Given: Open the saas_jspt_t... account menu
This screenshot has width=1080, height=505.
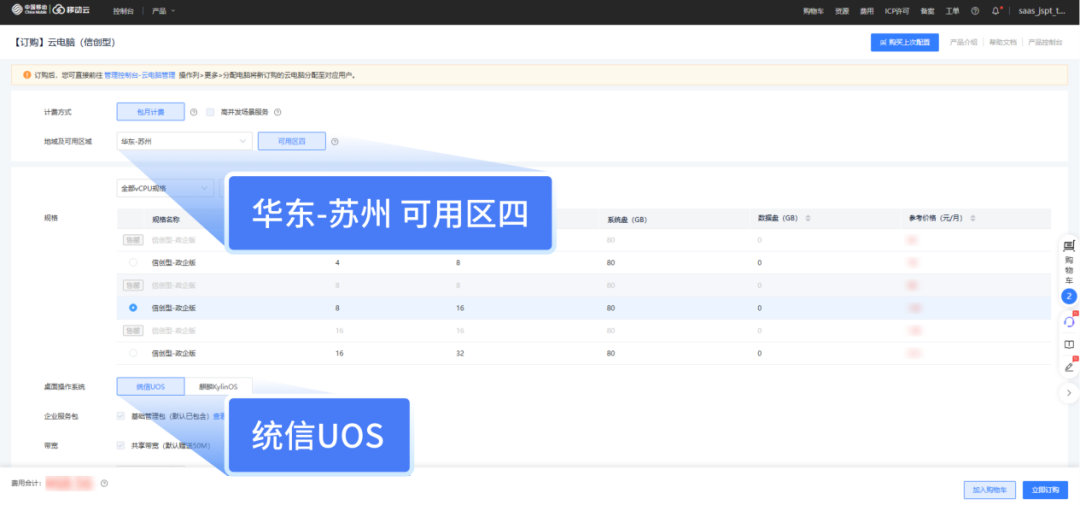Looking at the screenshot, I should pos(1041,11).
